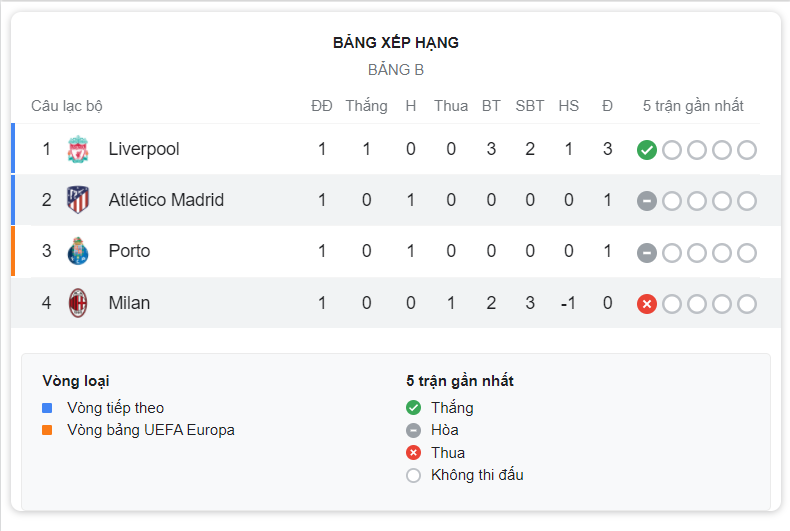Image resolution: width=790 pixels, height=531 pixels.
Task: Click red Thua icon in legend
Action: [413, 453]
